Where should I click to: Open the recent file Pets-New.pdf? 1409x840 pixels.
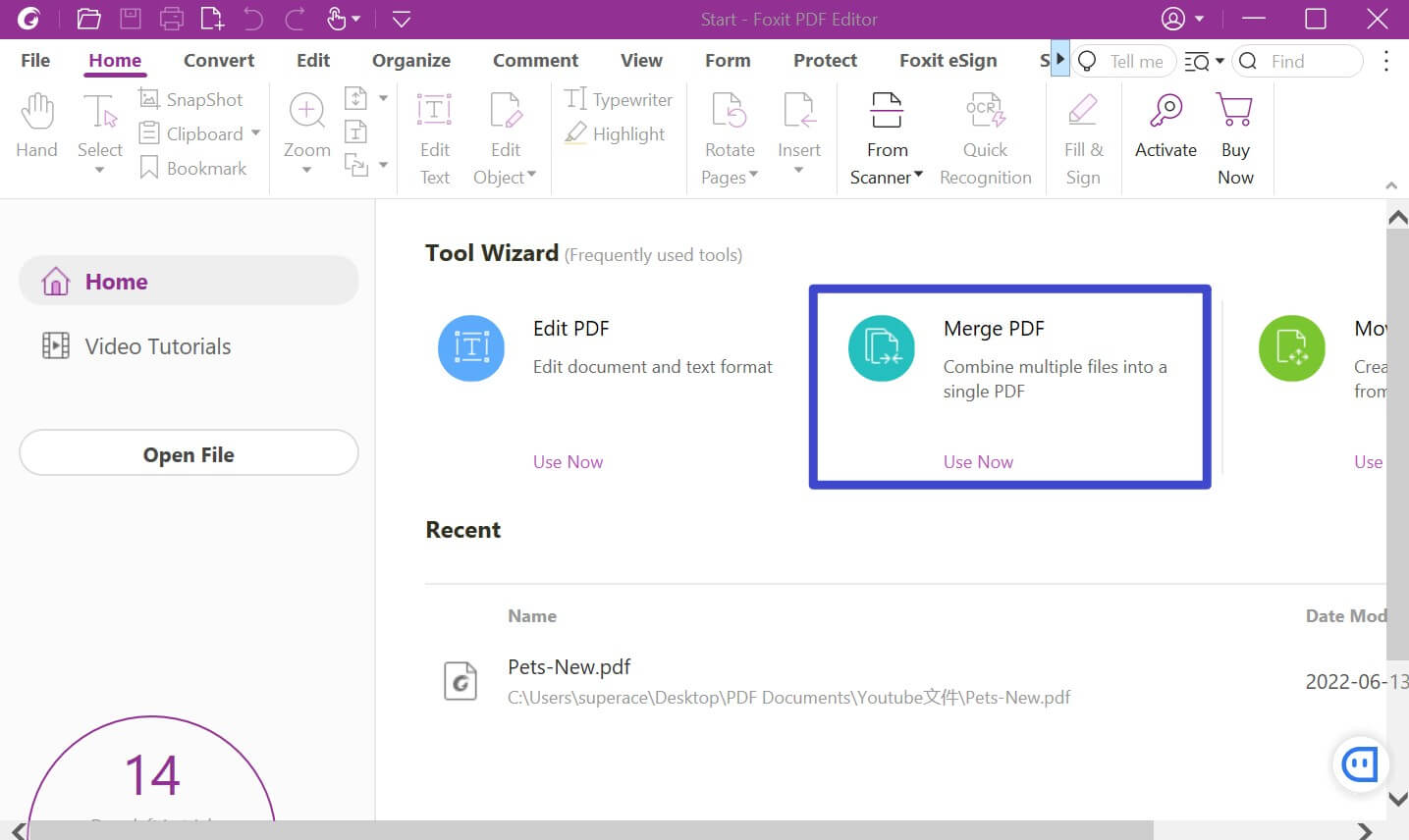click(x=569, y=666)
